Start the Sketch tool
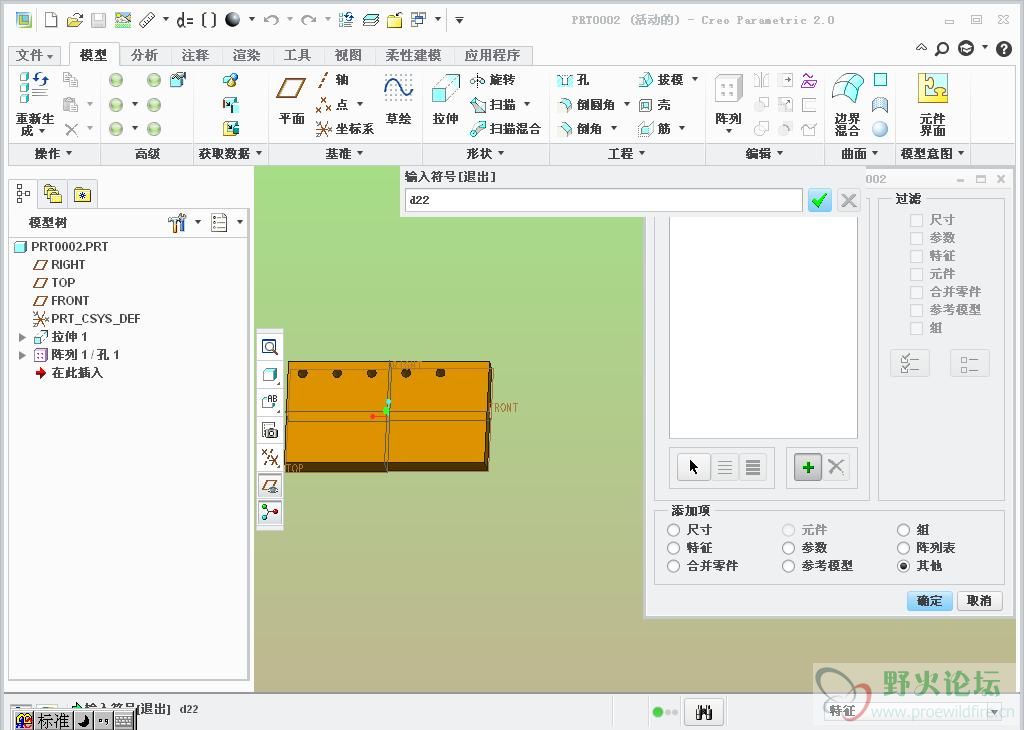This screenshot has height=730, width=1024. point(398,100)
